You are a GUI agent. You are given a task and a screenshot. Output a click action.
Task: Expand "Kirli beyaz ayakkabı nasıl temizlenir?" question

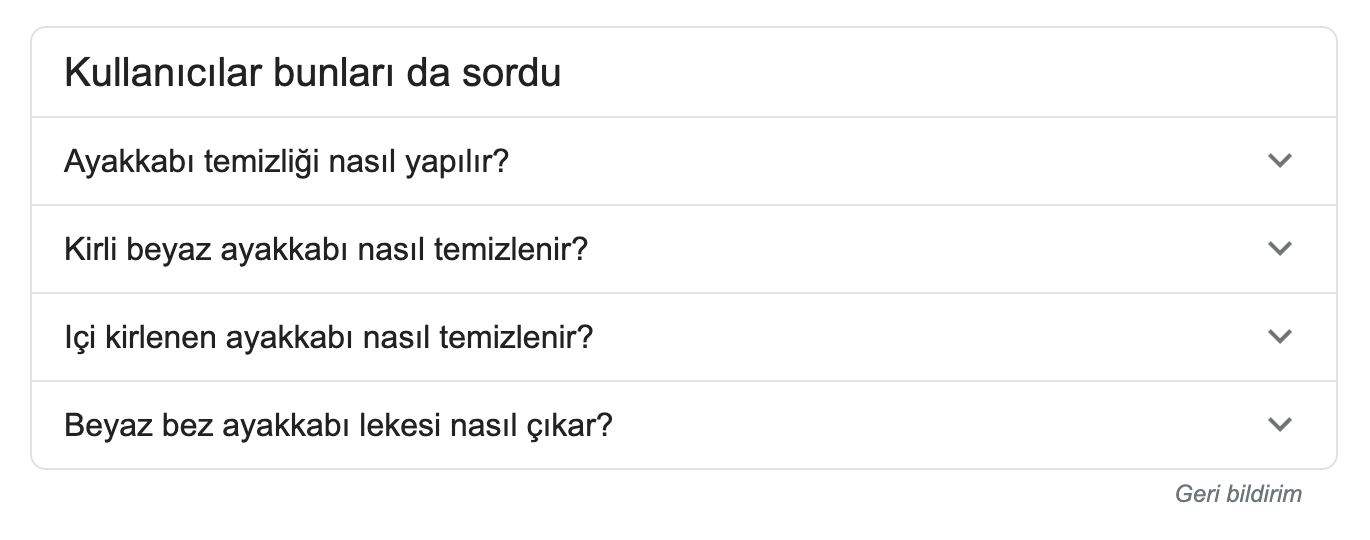click(x=684, y=249)
